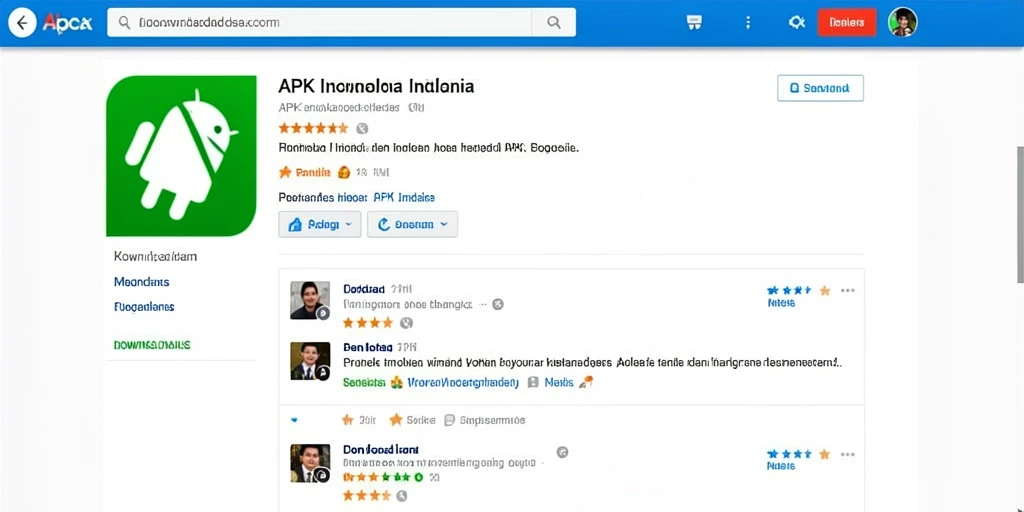1024x512 pixels.
Task: Open the three-dot menu in header
Action: pyautogui.click(x=748, y=22)
